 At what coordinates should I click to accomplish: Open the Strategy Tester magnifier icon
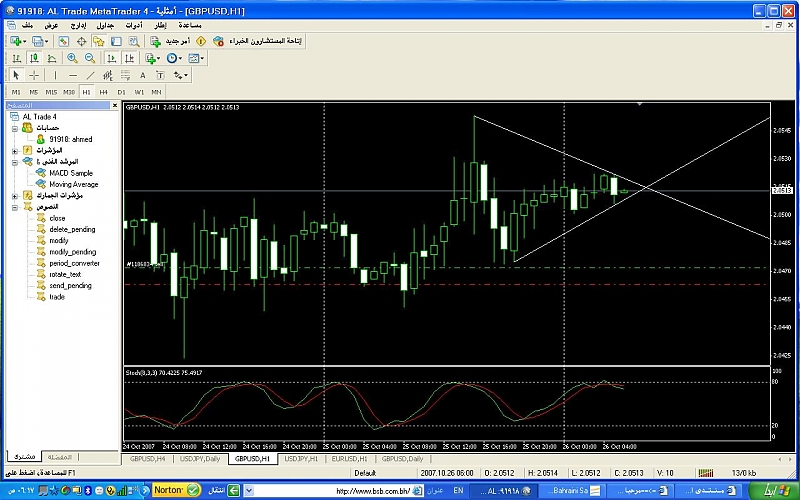(134, 41)
